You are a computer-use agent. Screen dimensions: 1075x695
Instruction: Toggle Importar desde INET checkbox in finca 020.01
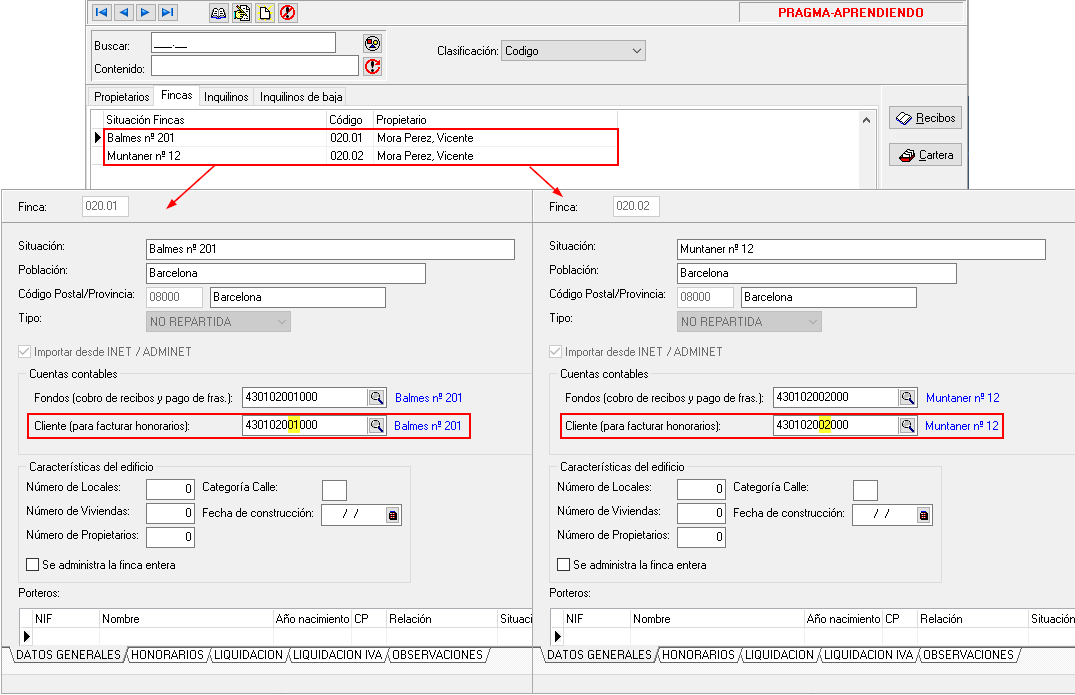point(25,352)
